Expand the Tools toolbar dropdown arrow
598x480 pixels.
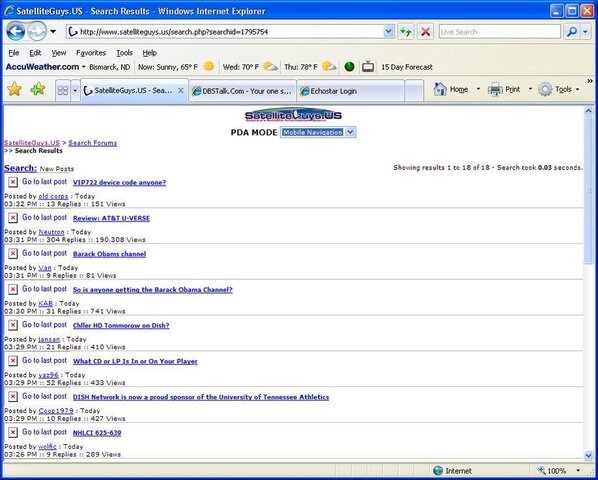pyautogui.click(x=577, y=90)
